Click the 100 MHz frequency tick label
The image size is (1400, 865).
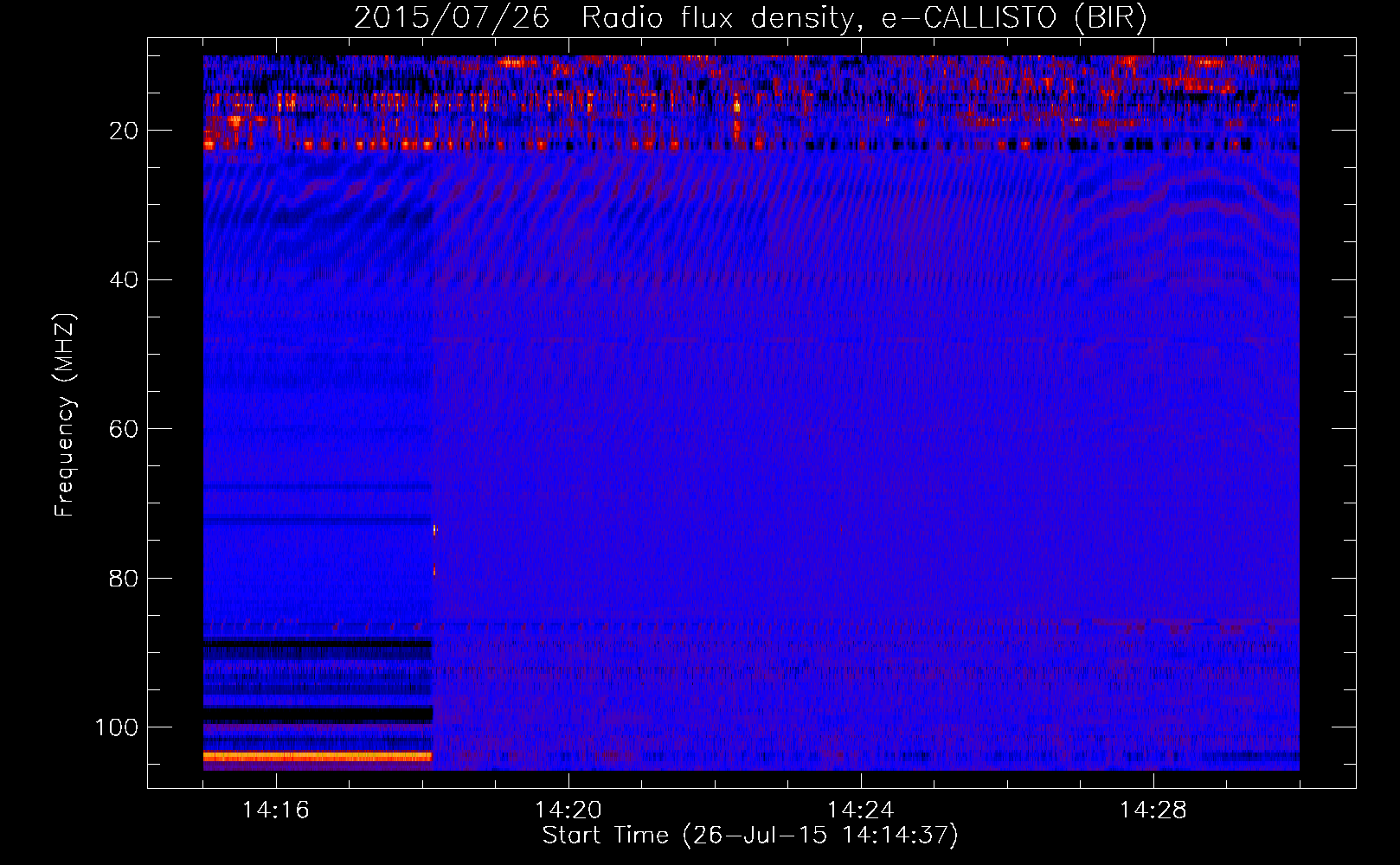coord(117,727)
